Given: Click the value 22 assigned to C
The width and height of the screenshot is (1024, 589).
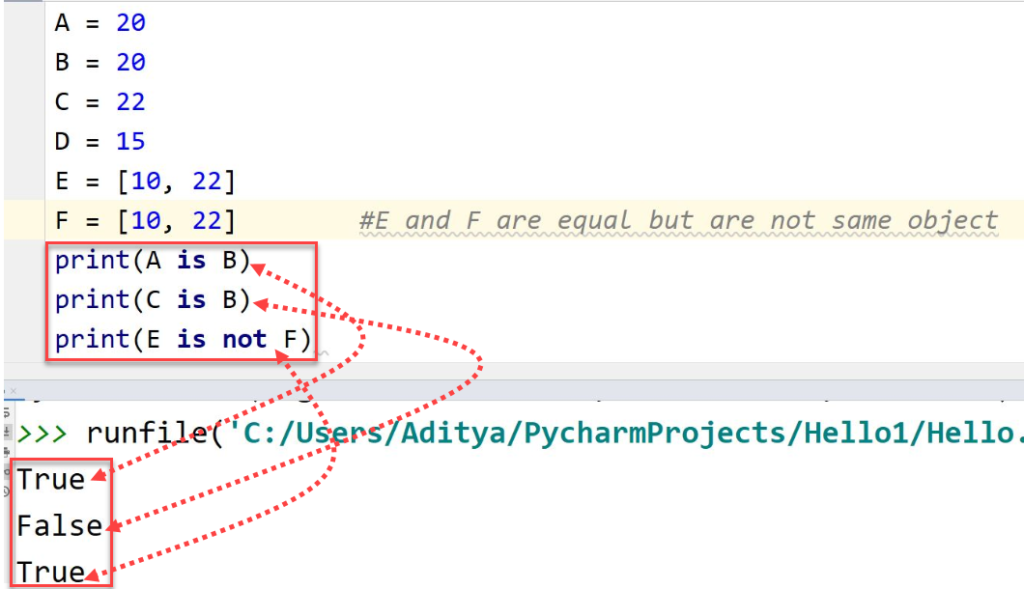Looking at the screenshot, I should click(131, 103).
